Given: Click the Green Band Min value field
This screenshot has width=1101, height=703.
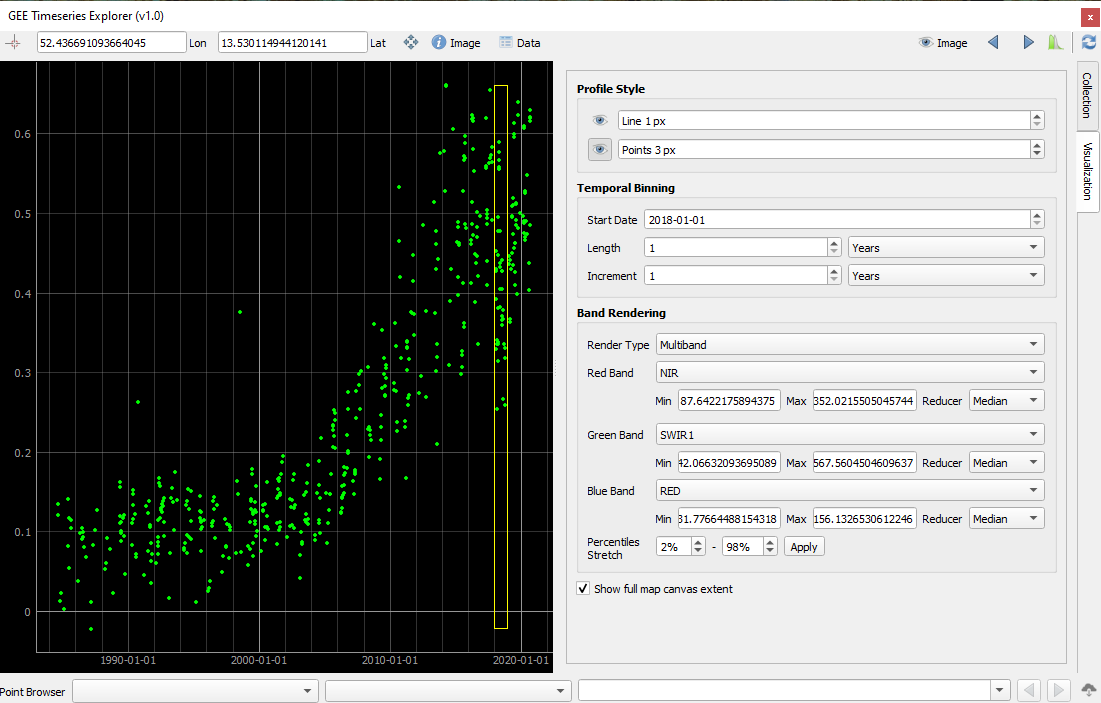Looking at the screenshot, I should [730, 463].
